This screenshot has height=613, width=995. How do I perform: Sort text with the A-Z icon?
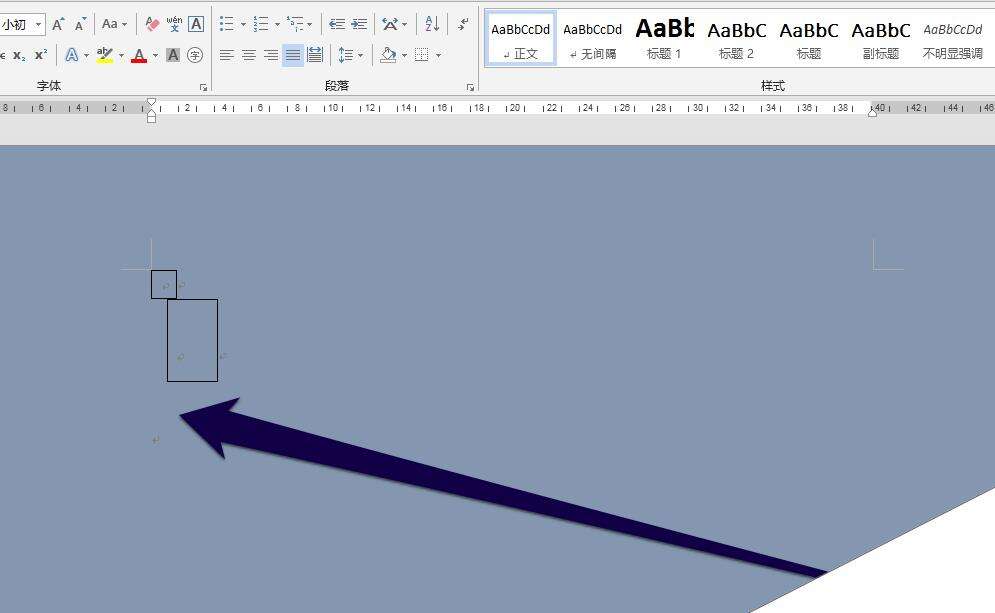(432, 25)
